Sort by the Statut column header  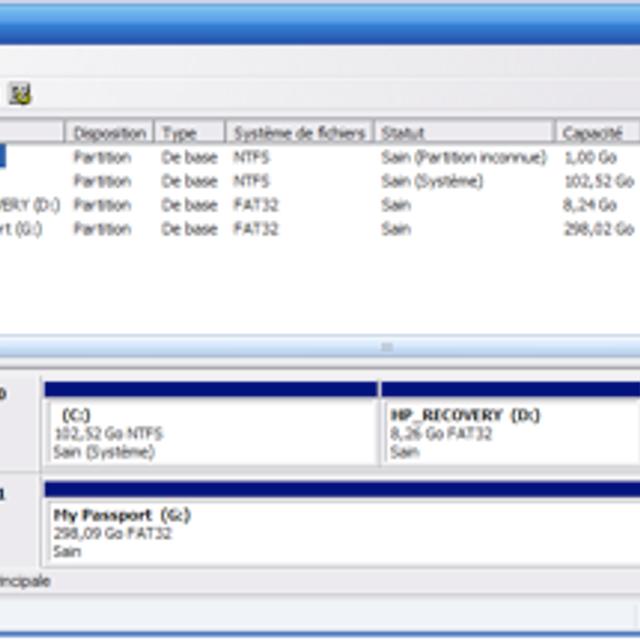[x=464, y=133]
